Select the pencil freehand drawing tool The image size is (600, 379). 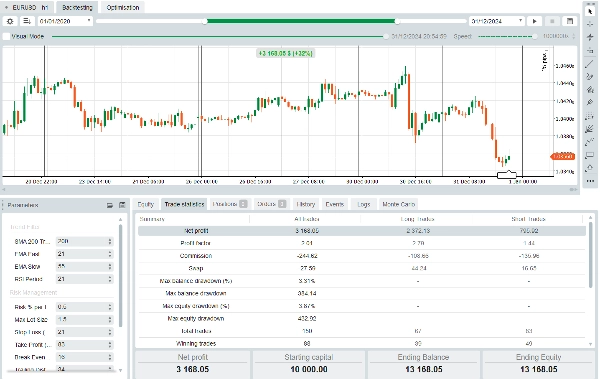(x=590, y=77)
